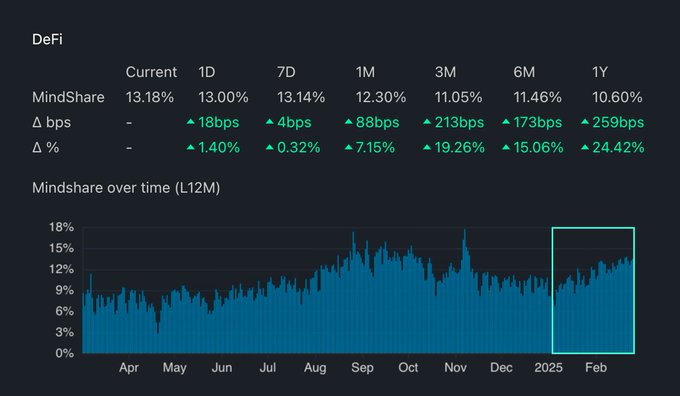The height and width of the screenshot is (396, 680).
Task: Click the 6% y-axis label
Action: 65,311
